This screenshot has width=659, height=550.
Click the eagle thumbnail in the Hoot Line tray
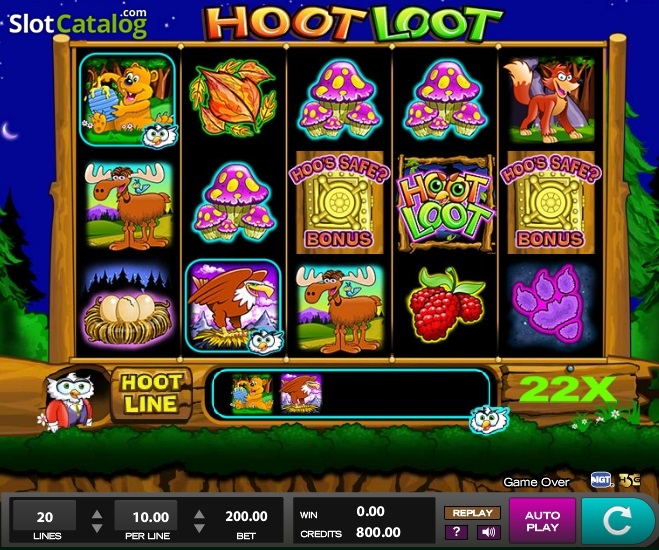click(301, 394)
